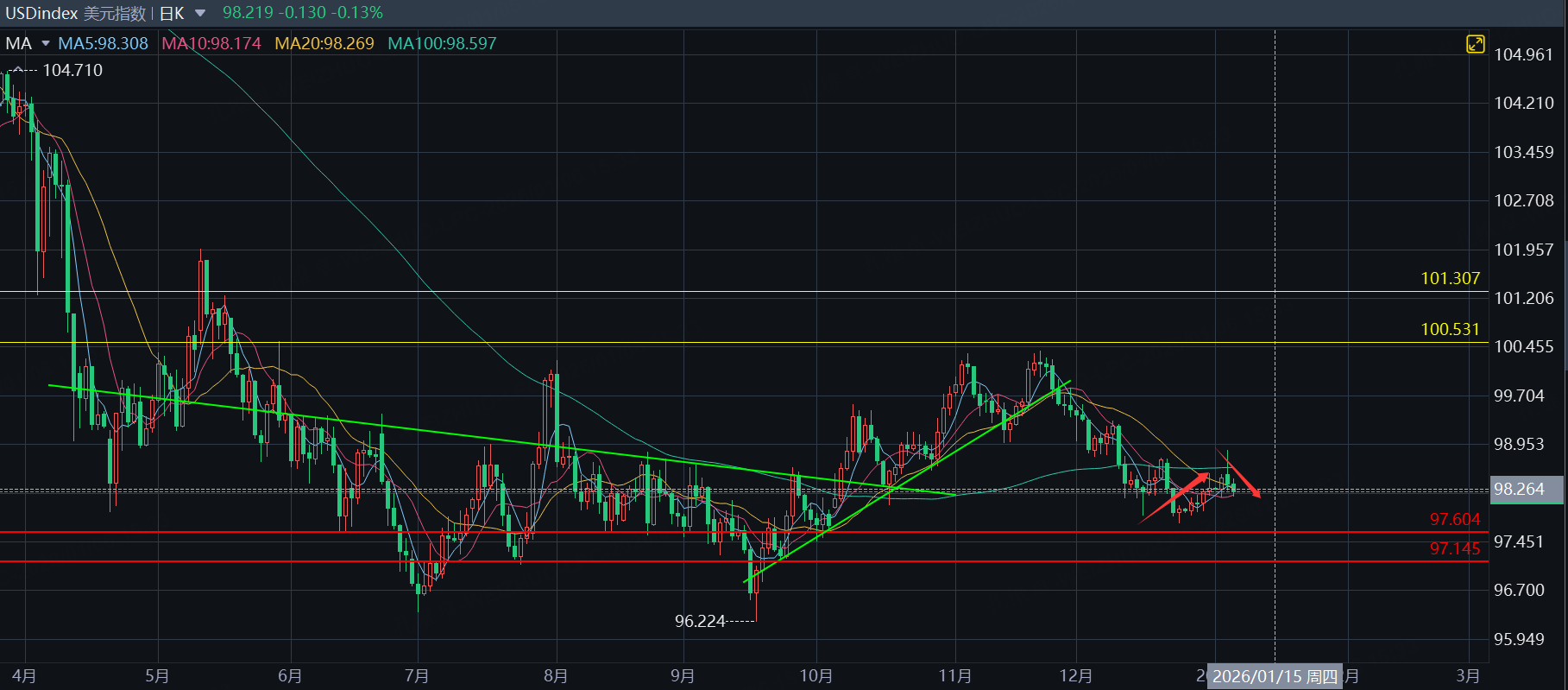This screenshot has height=690, width=1568.
Task: Open the MA indicator dropdown
Action: [x=28, y=43]
